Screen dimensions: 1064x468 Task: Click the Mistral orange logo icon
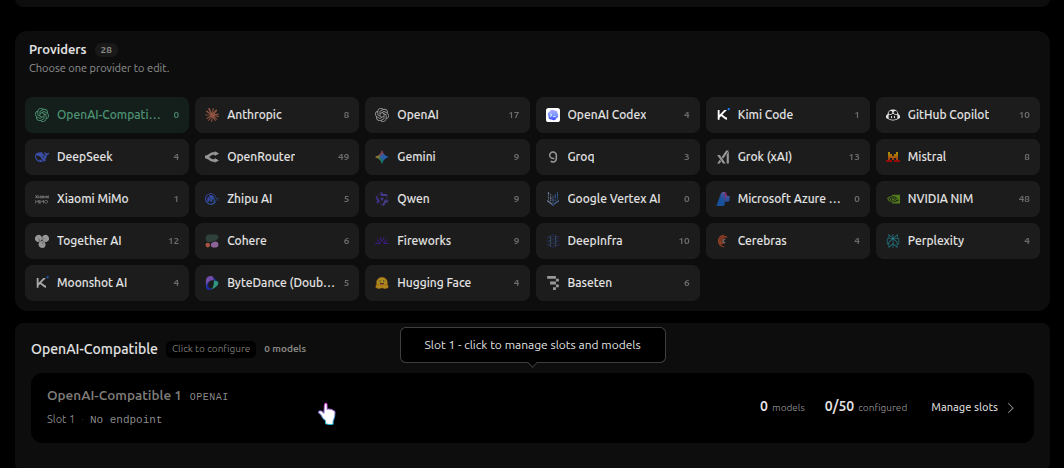point(893,157)
